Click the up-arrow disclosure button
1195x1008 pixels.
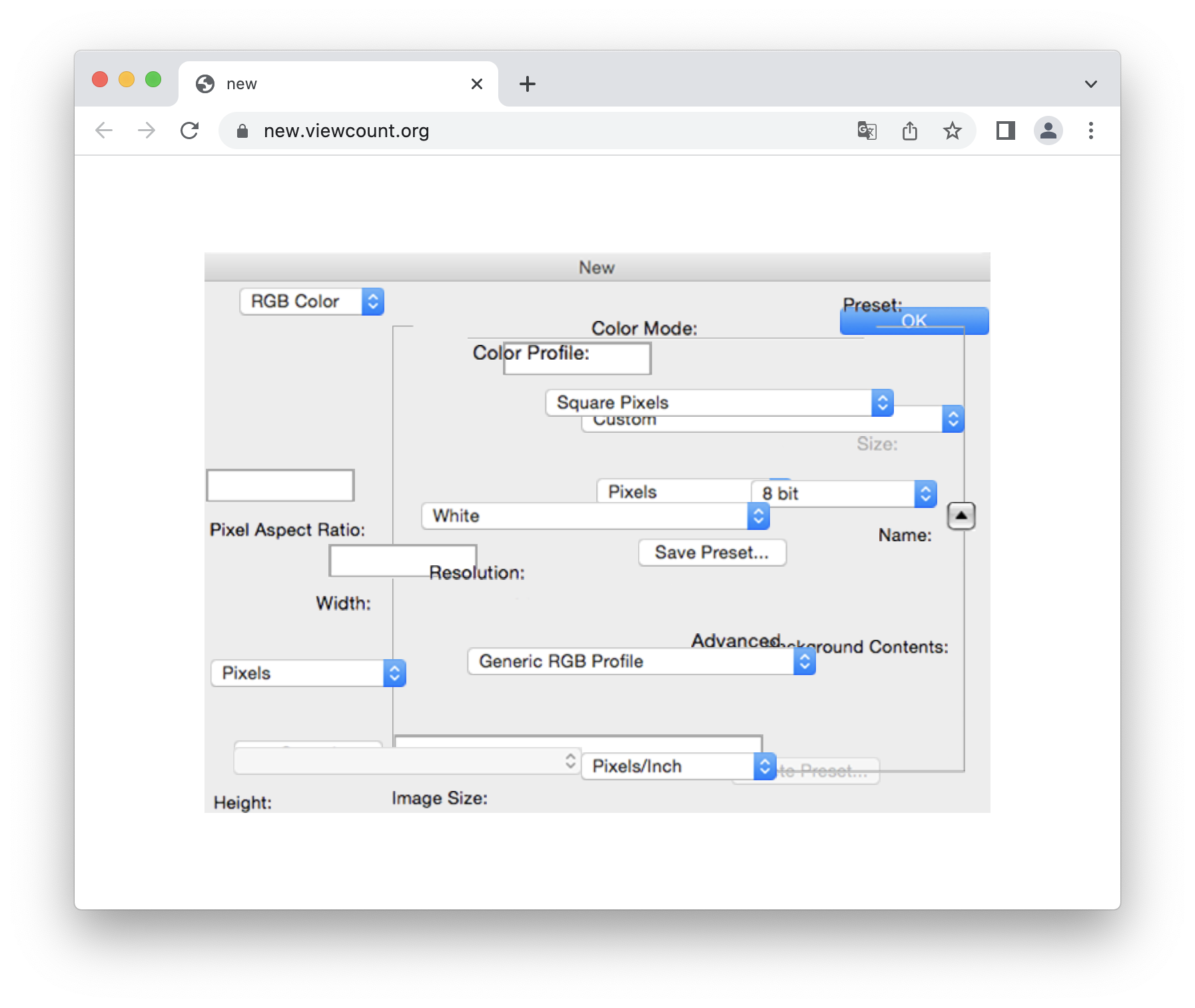pos(961,516)
